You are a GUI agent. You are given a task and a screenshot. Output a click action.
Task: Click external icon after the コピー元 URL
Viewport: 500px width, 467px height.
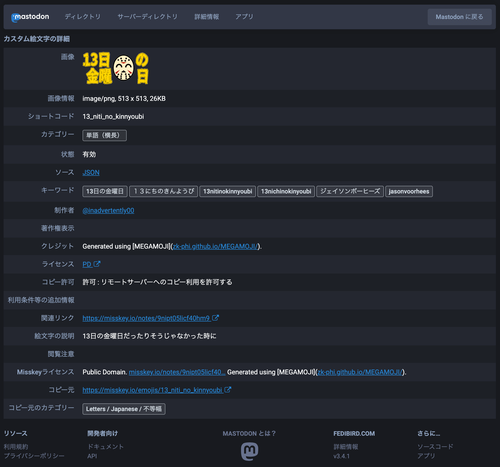tap(228, 390)
